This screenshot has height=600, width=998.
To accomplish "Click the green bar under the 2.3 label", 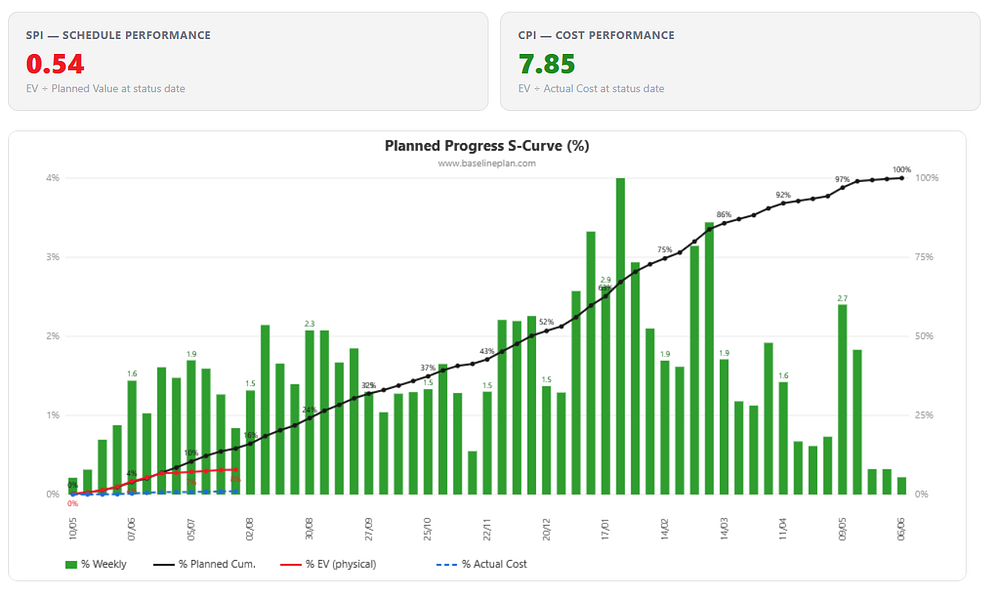I will pos(310,412).
